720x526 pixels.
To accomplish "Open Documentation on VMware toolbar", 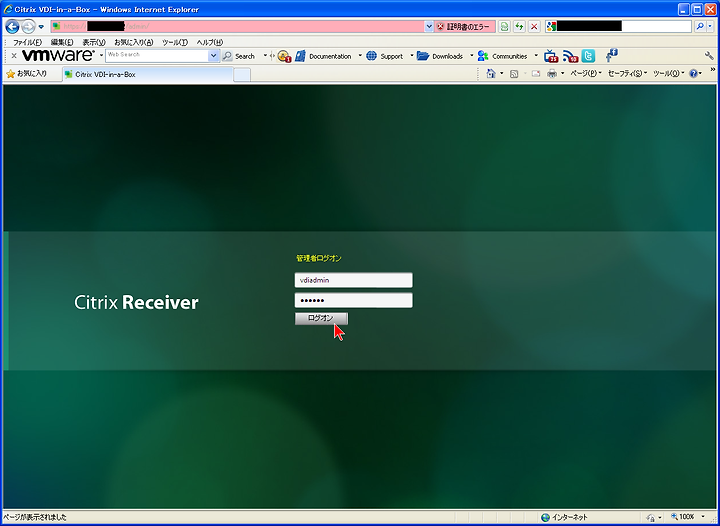I will (x=324, y=56).
